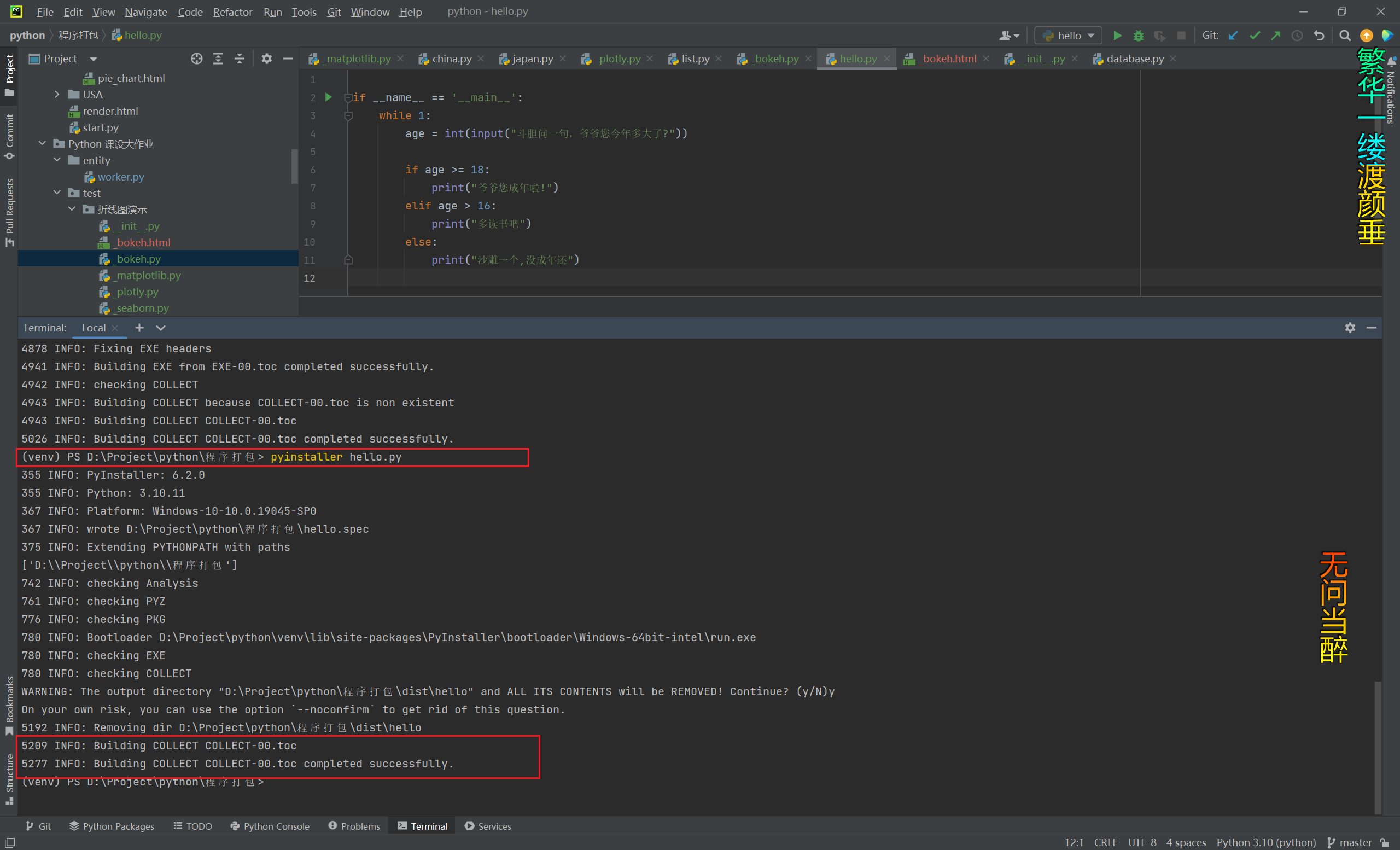This screenshot has height=850, width=1400.
Task: Hide the Terminal tool window
Action: pyautogui.click(x=1372, y=328)
